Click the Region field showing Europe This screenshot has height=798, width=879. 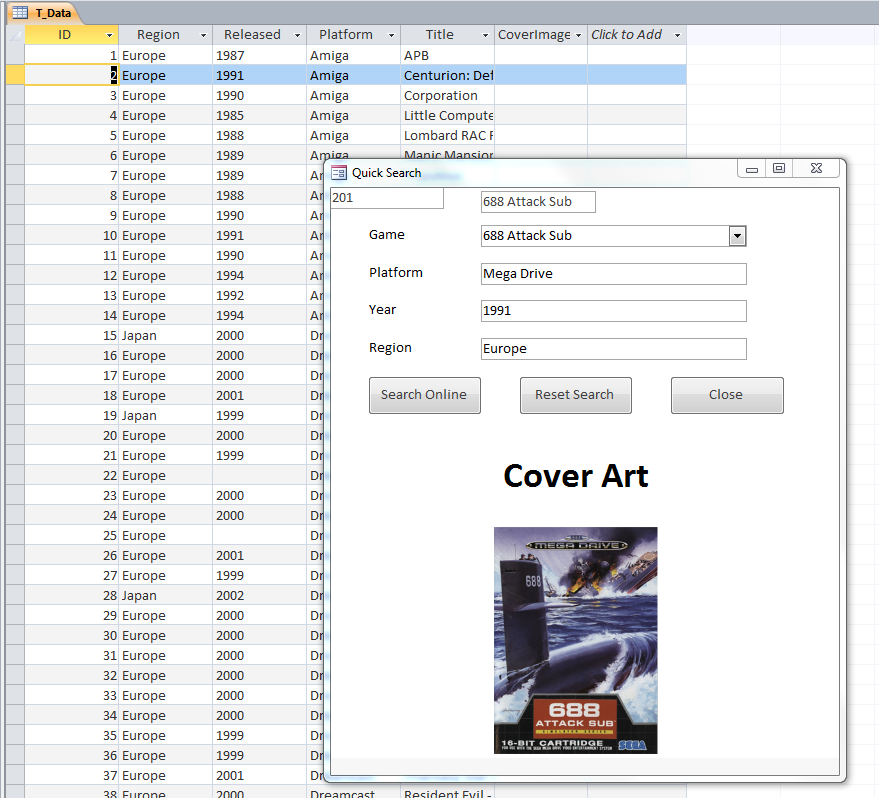coord(613,349)
